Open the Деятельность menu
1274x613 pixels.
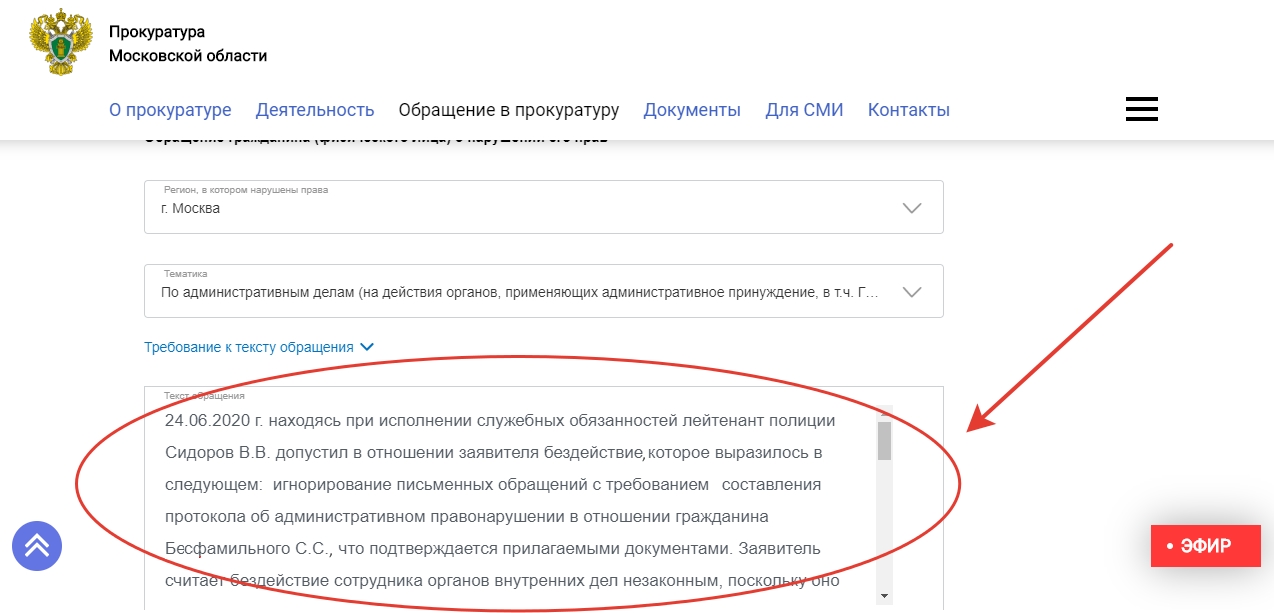click(x=315, y=110)
